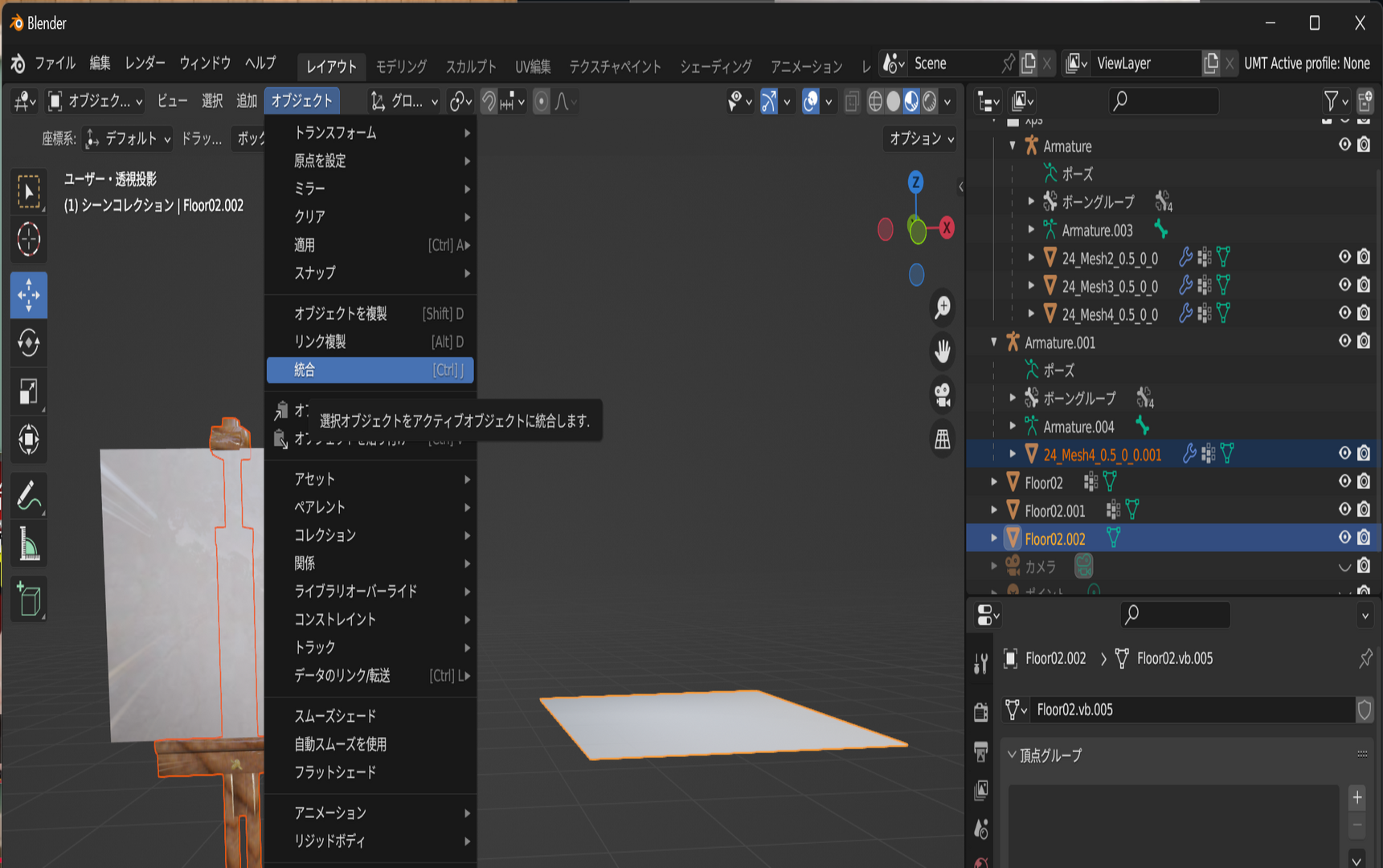The width and height of the screenshot is (1383, 868).
Task: Choose 統合 in the object menu
Action: coord(370,370)
